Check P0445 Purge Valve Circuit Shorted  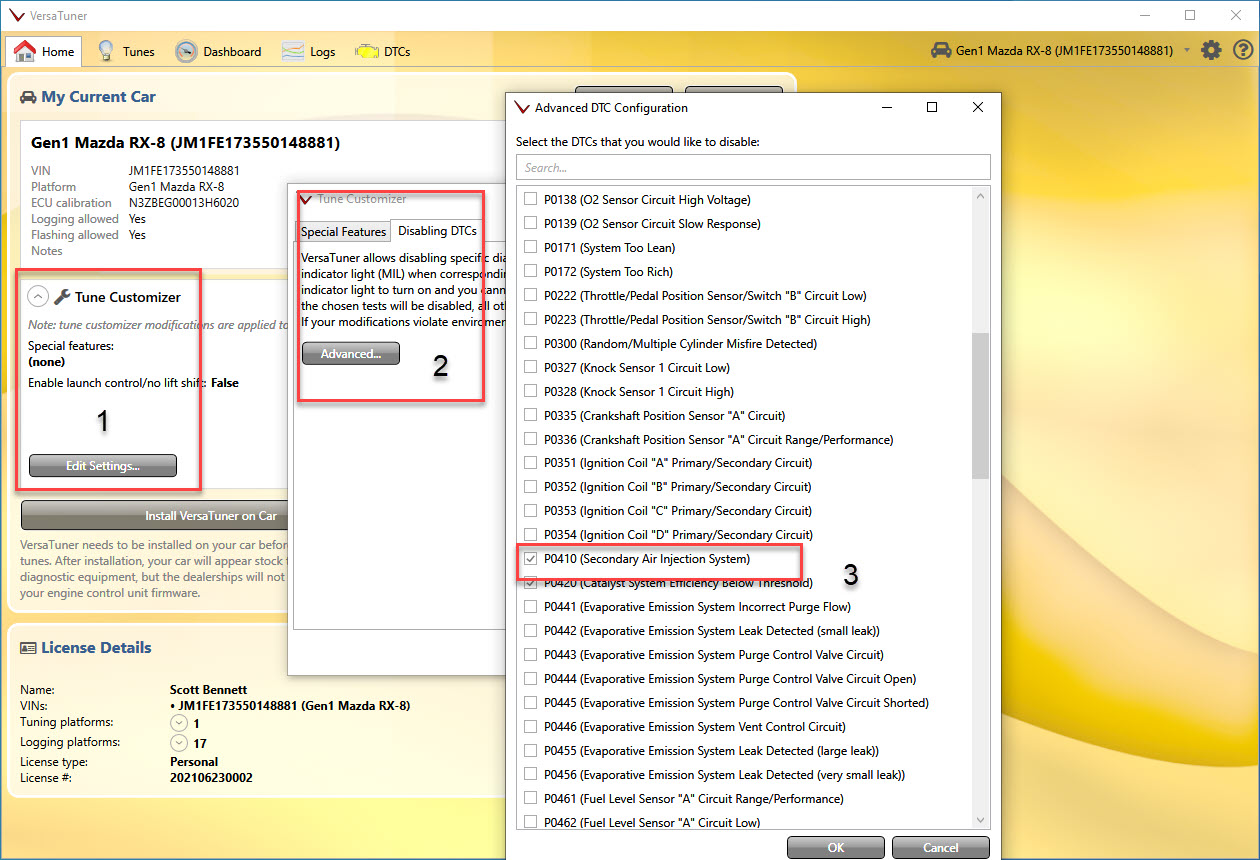(x=530, y=703)
